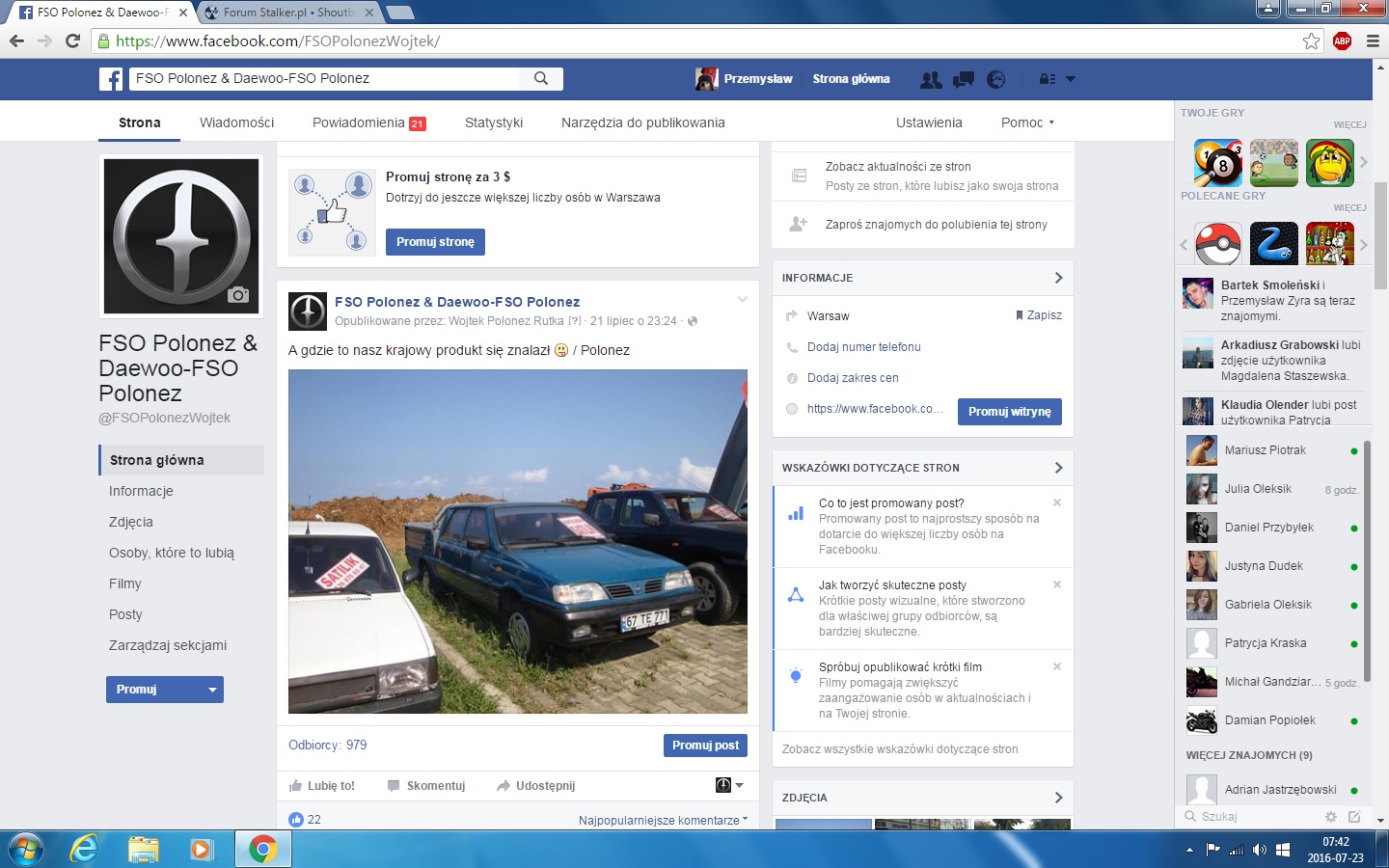
Task: Open volume control in system tray
Action: [1259, 850]
